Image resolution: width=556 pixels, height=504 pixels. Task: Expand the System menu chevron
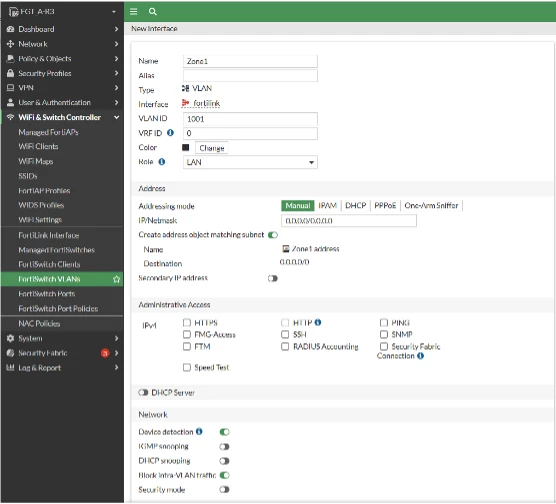click(x=116, y=338)
